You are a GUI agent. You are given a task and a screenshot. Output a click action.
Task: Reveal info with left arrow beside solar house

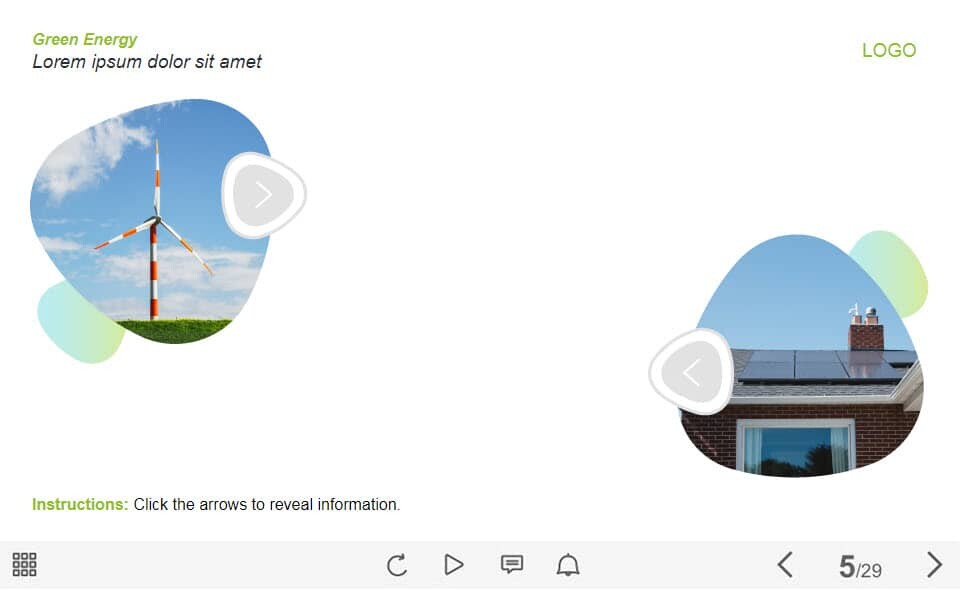[x=692, y=372]
